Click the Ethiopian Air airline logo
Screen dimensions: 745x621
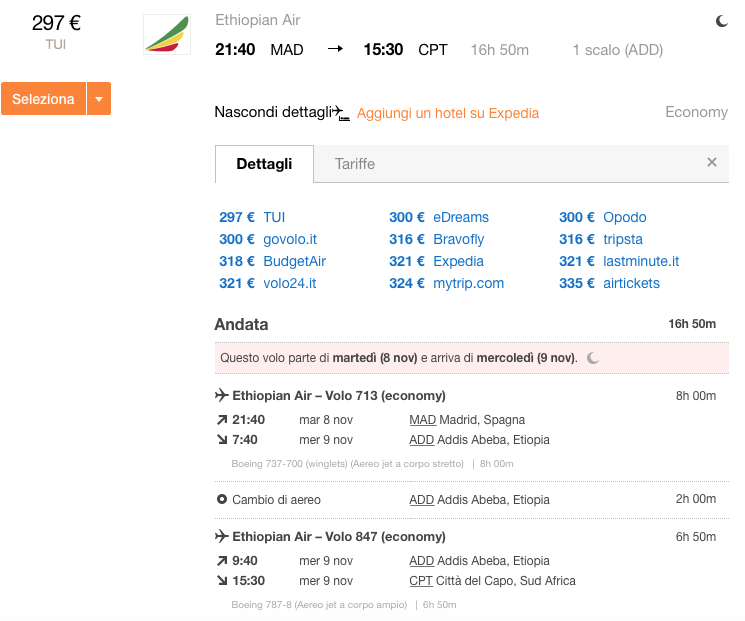(167, 34)
